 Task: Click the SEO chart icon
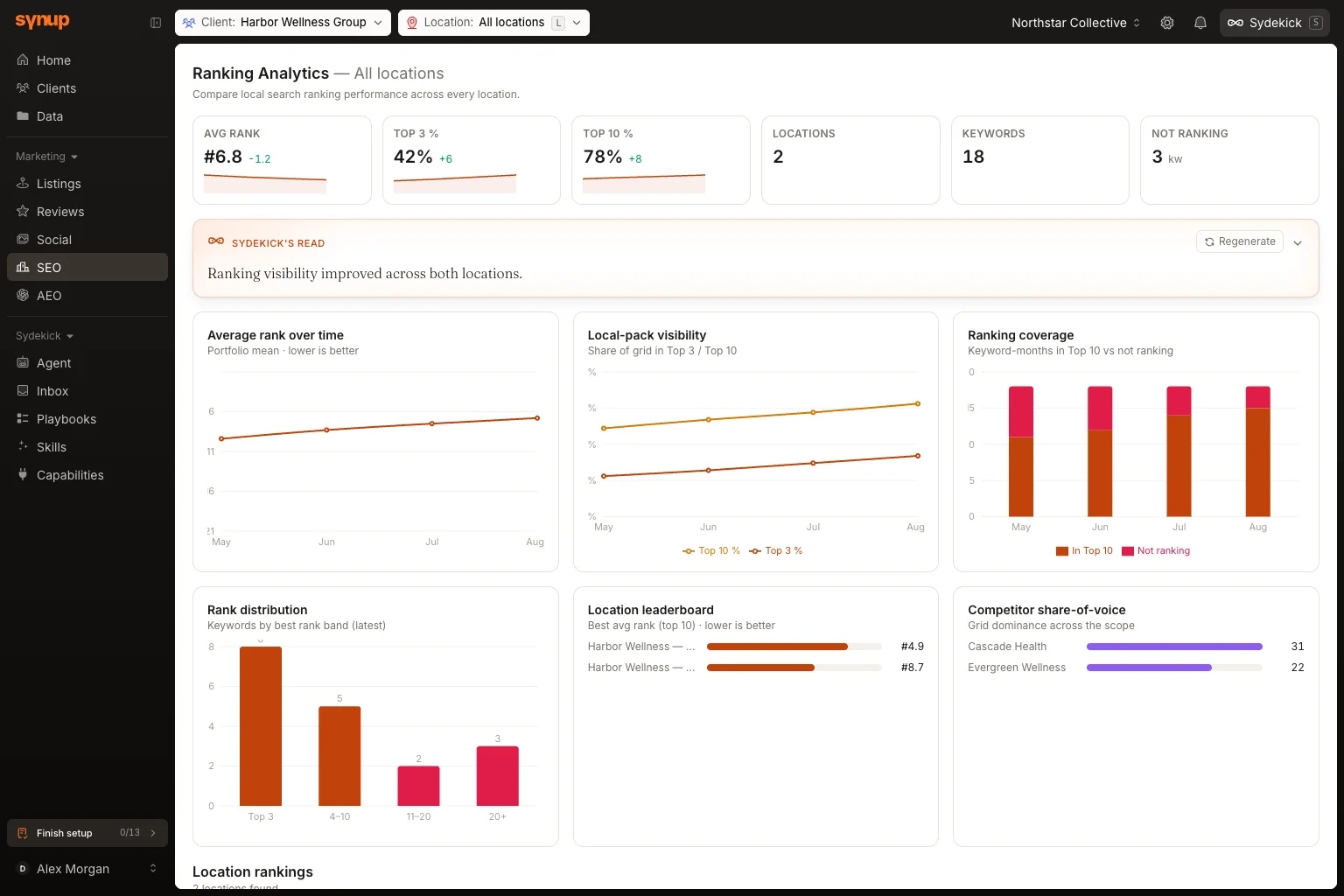pos(23,268)
